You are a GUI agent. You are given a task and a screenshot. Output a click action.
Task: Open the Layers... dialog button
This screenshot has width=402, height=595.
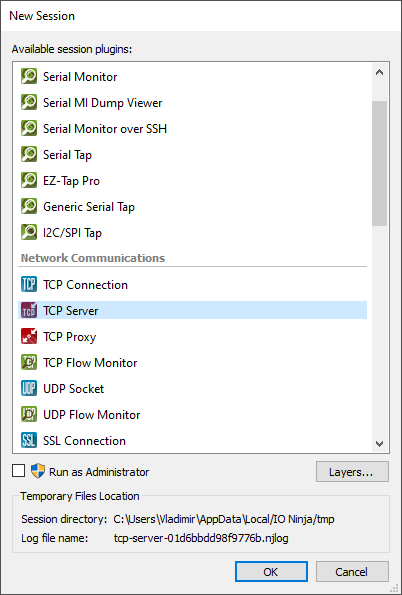(x=352, y=472)
